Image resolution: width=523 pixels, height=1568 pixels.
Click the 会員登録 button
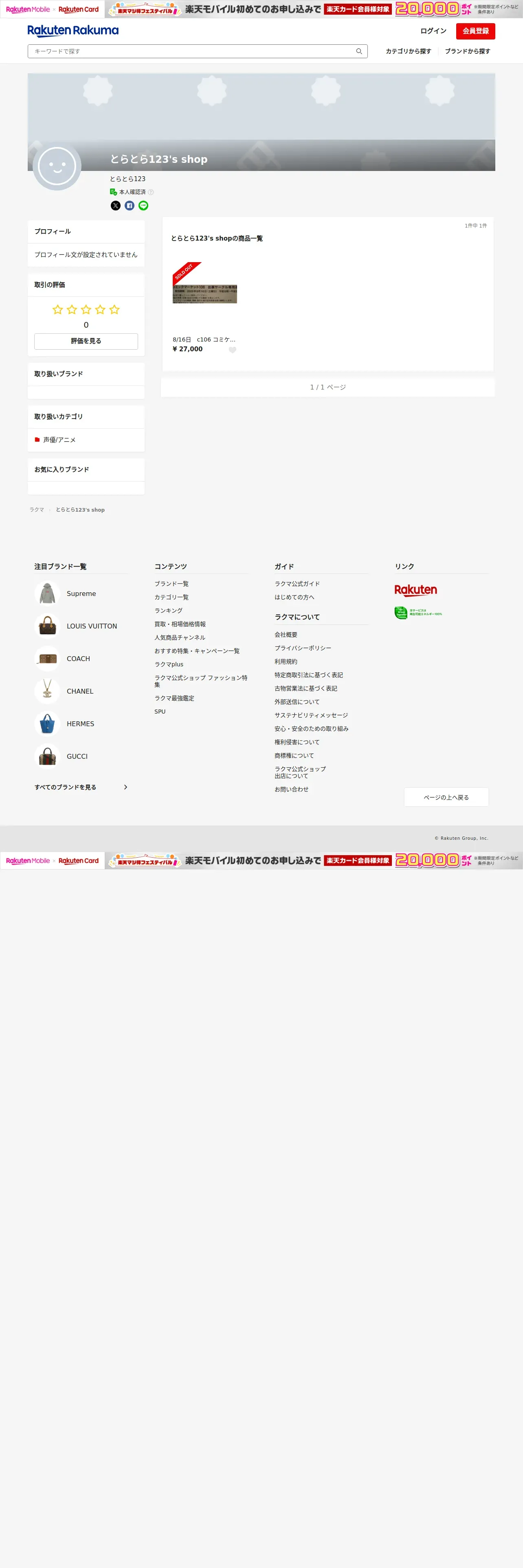tap(475, 31)
